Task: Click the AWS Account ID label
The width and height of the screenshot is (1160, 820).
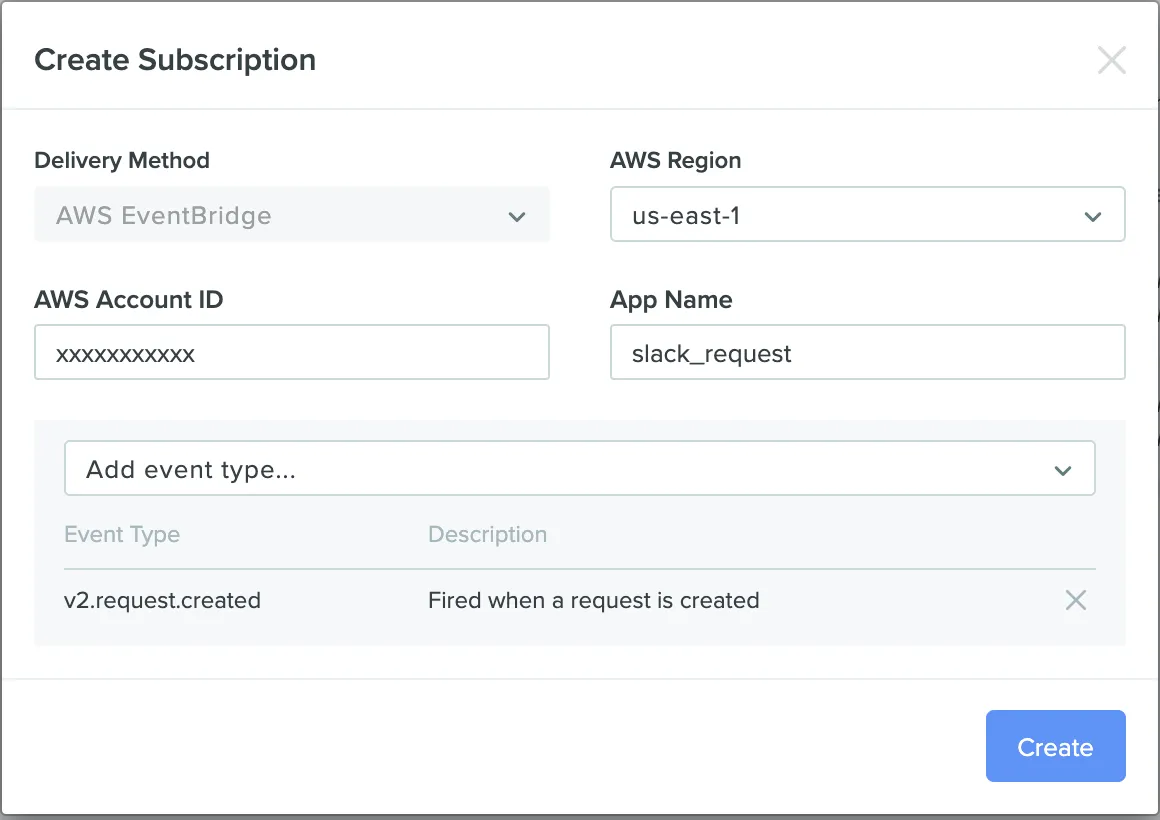Action: click(129, 299)
